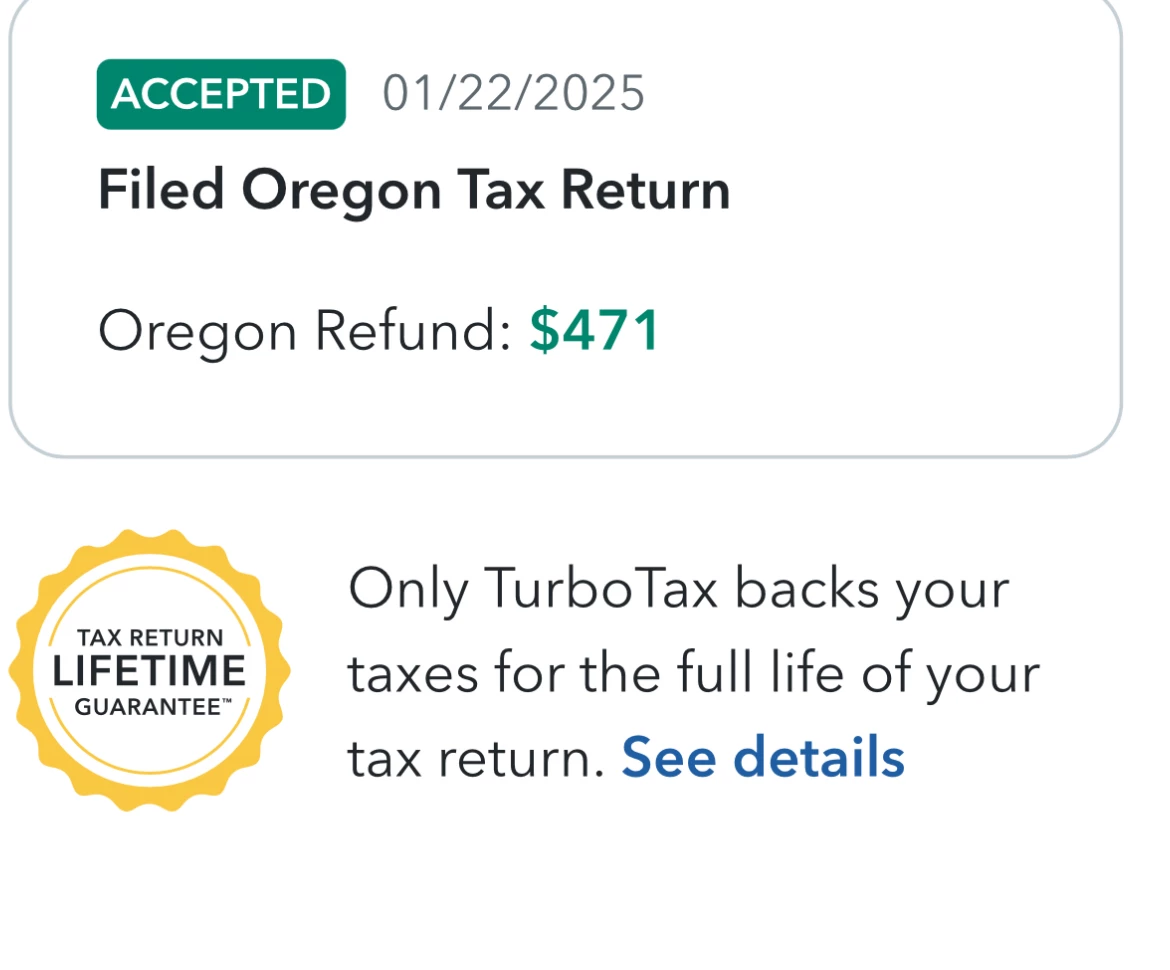This screenshot has height=970, width=1170.
Task: Select the TurboTax guarantee promotional text
Action: 690,672
